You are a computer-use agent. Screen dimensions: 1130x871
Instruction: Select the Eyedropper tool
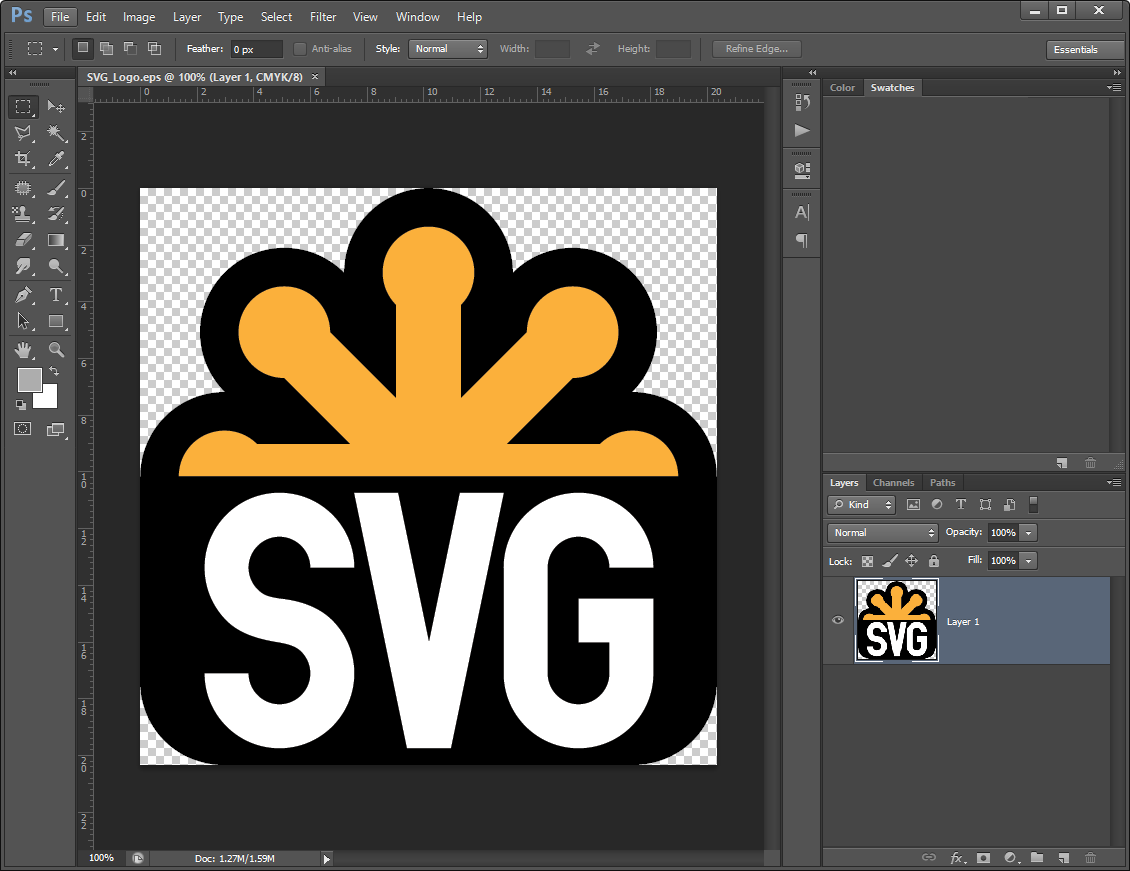(x=55, y=158)
